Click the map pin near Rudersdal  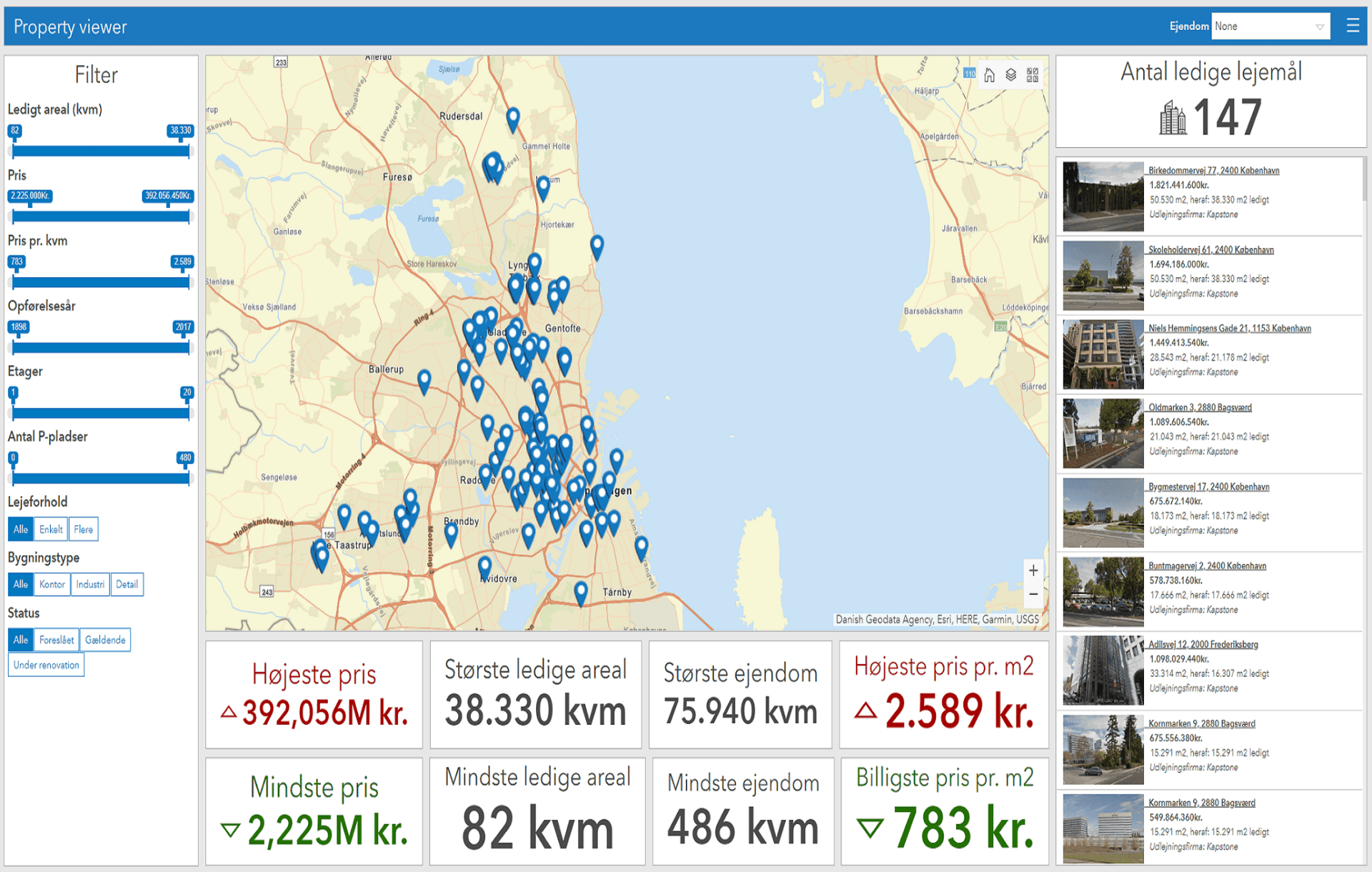point(512,118)
